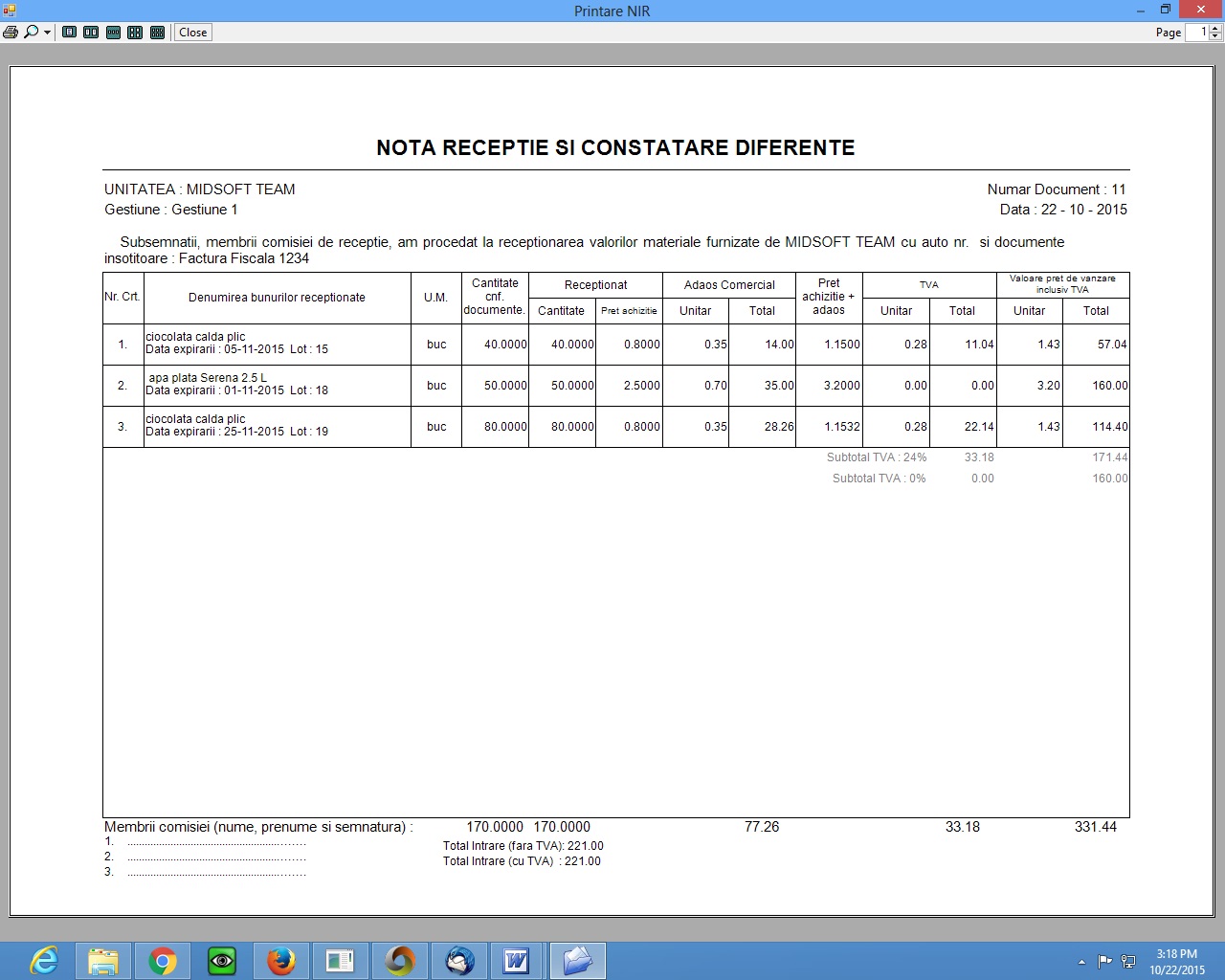
Task: Increase page number with up arrow
Action: pyautogui.click(x=1215, y=28)
